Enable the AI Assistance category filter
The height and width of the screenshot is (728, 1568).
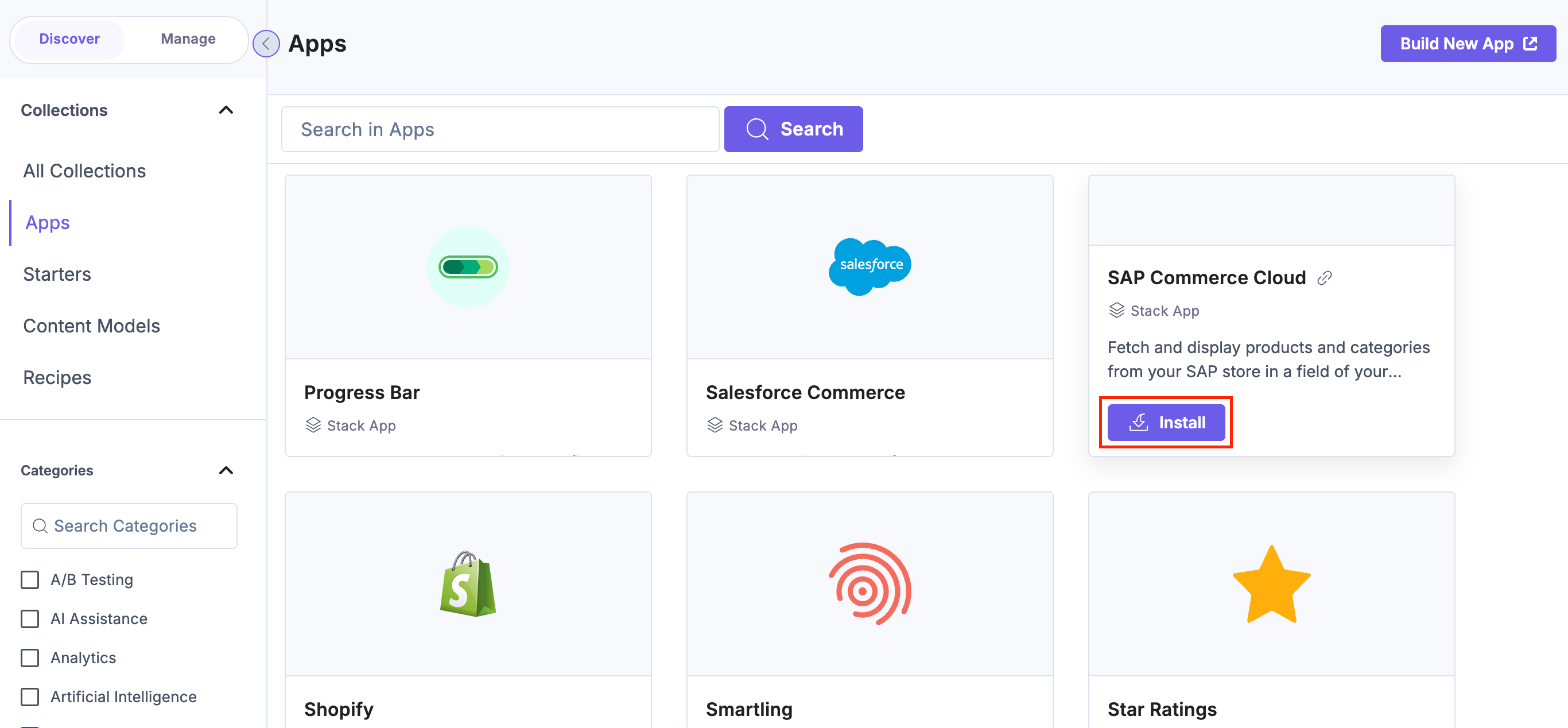point(30,618)
